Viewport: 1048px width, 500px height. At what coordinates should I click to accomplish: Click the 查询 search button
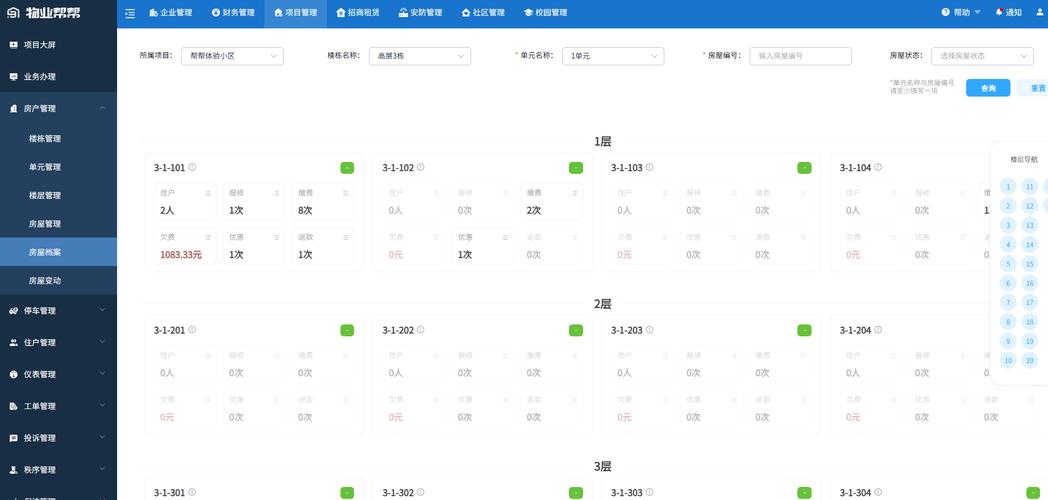coord(988,88)
